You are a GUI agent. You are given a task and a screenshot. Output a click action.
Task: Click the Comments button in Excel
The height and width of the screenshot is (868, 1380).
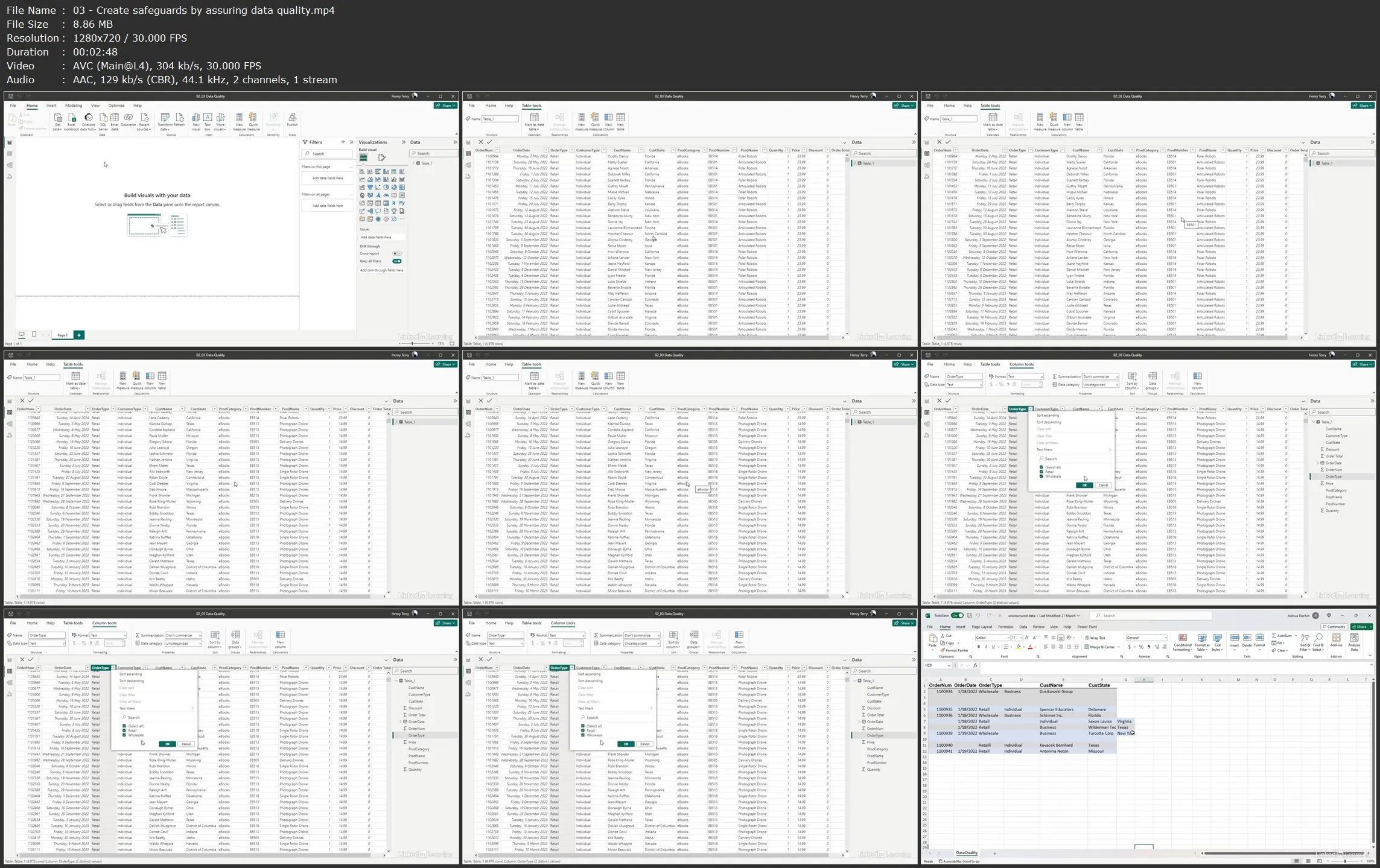[1334, 627]
